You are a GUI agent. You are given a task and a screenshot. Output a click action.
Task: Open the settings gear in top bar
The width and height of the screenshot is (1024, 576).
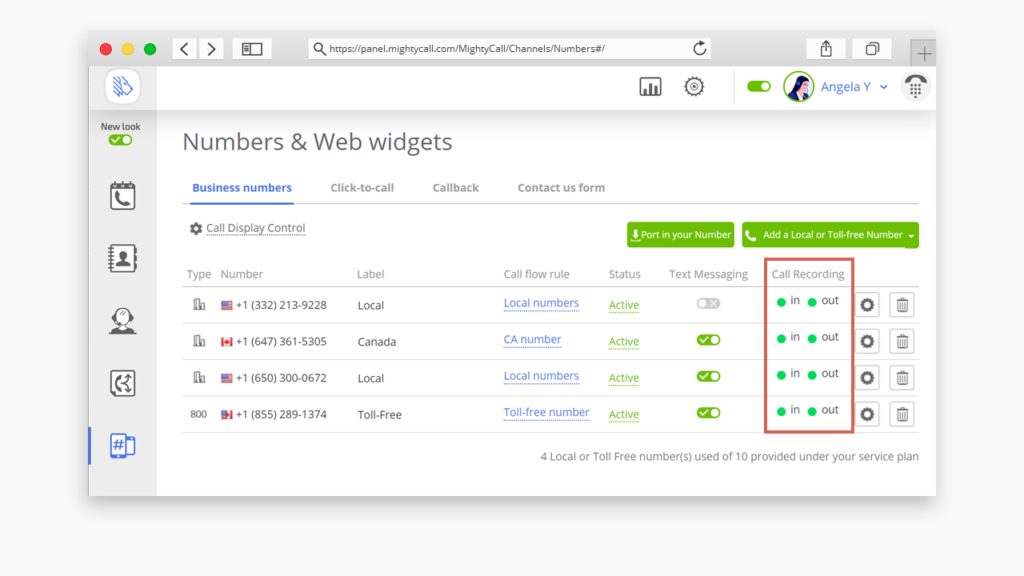(x=694, y=87)
